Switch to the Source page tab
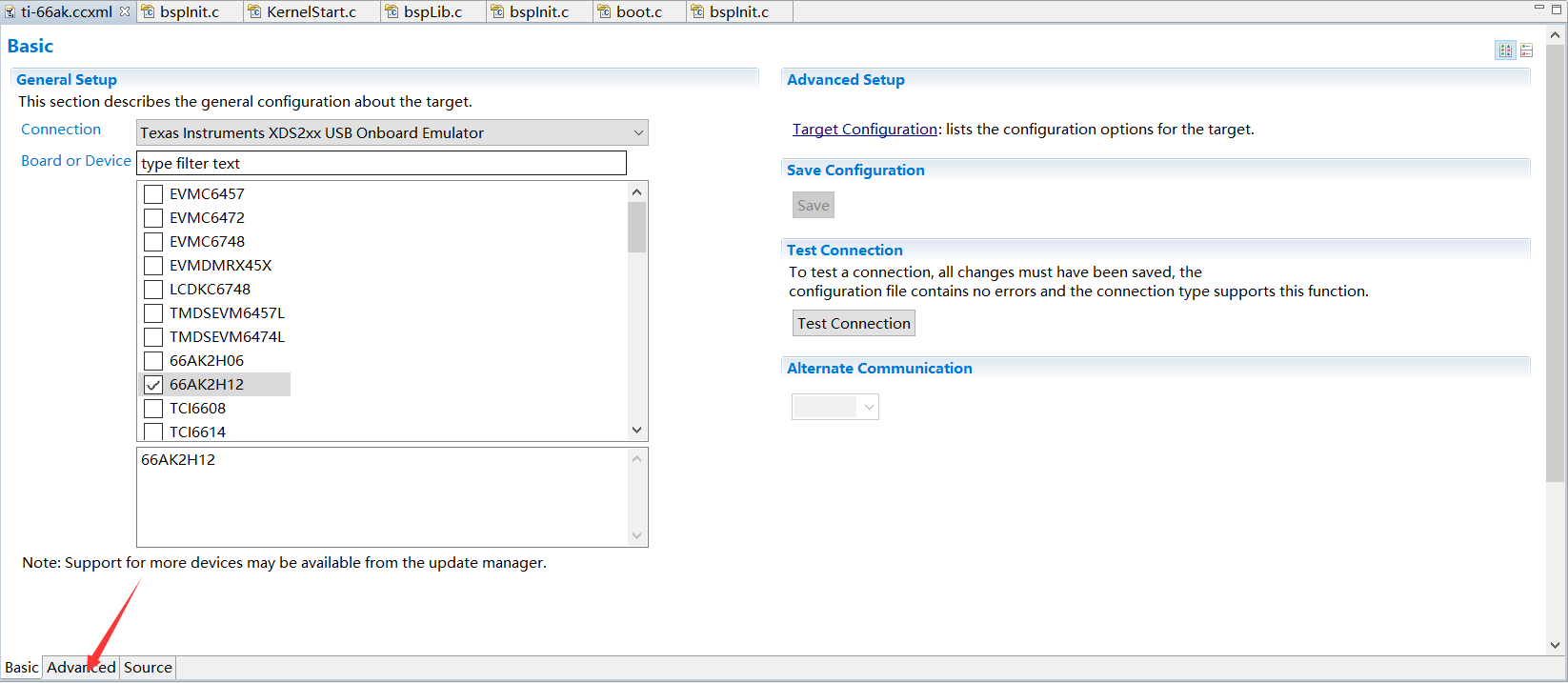This screenshot has height=683, width=1568. click(148, 667)
